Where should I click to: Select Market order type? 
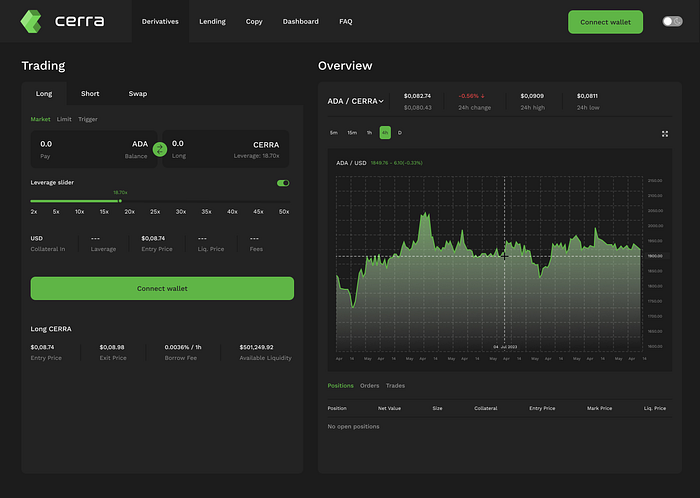[x=40, y=119]
